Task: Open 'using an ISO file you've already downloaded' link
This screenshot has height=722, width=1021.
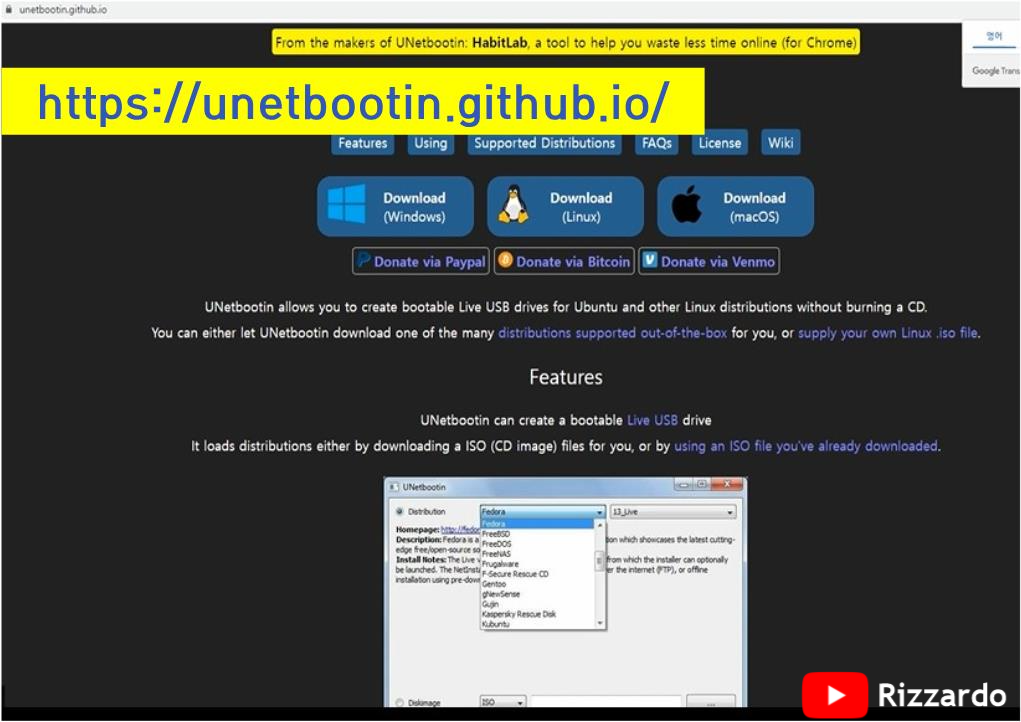Action: coord(805,446)
